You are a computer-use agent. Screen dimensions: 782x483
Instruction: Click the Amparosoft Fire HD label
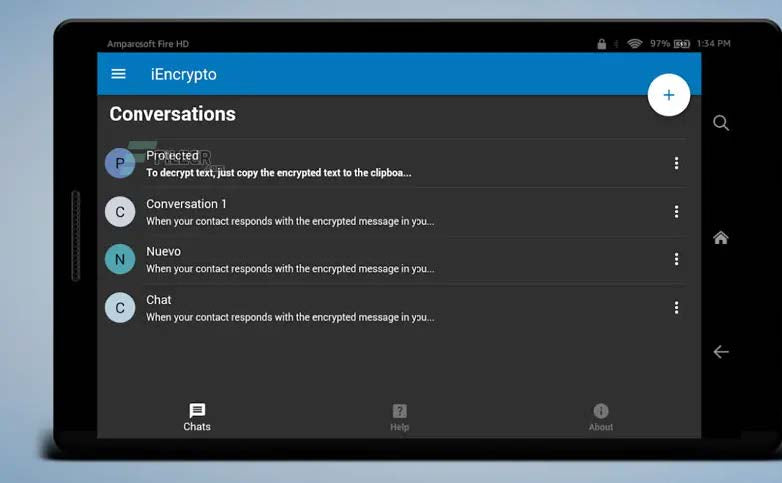tap(148, 44)
